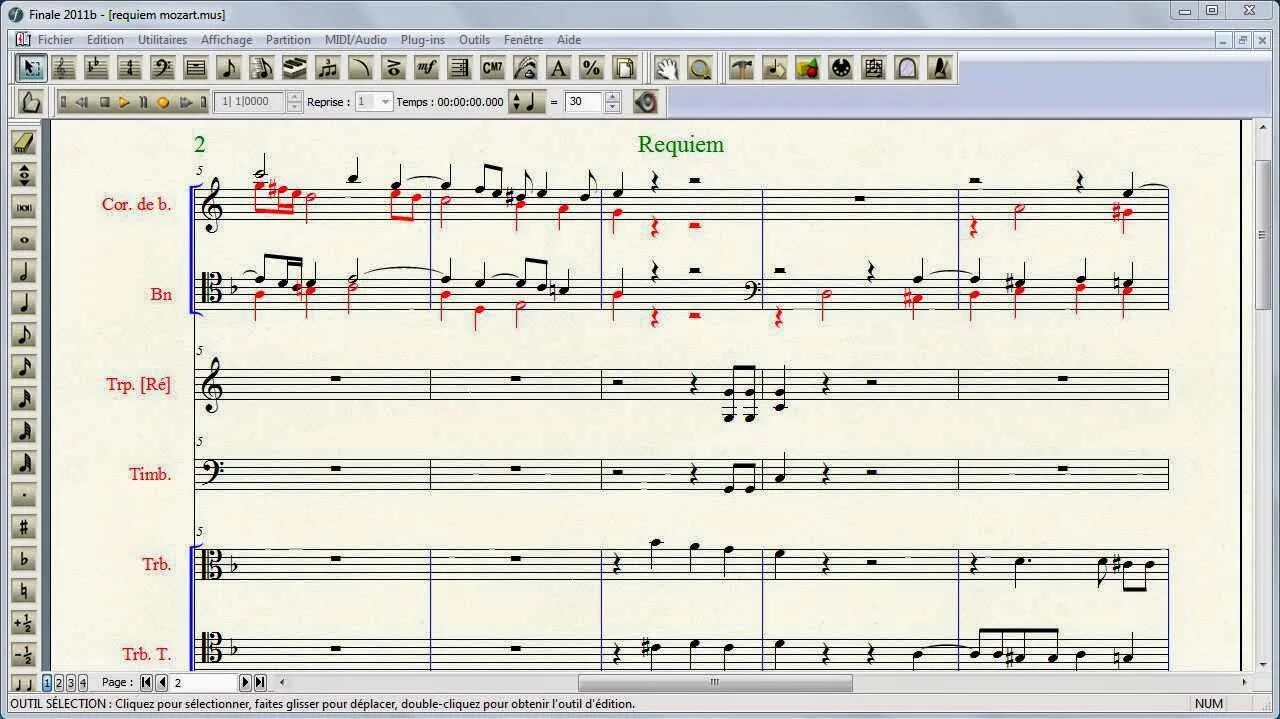Image resolution: width=1280 pixels, height=719 pixels.
Task: Toggle half note duration in entry palette
Action: click(24, 271)
